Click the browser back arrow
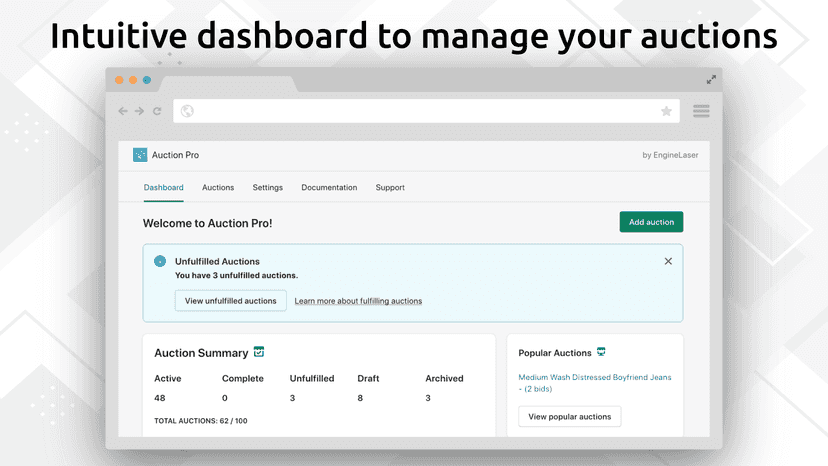Viewport: 828px width, 466px height. point(123,111)
